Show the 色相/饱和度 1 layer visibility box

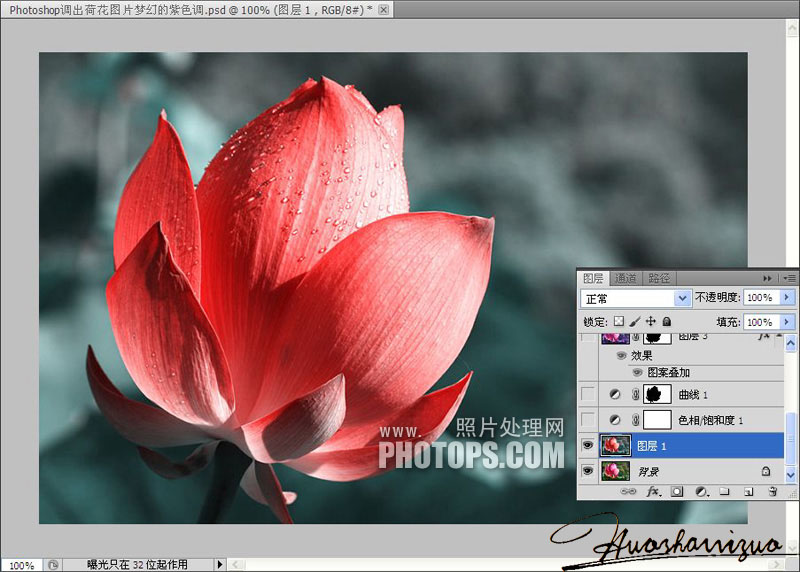coord(588,419)
